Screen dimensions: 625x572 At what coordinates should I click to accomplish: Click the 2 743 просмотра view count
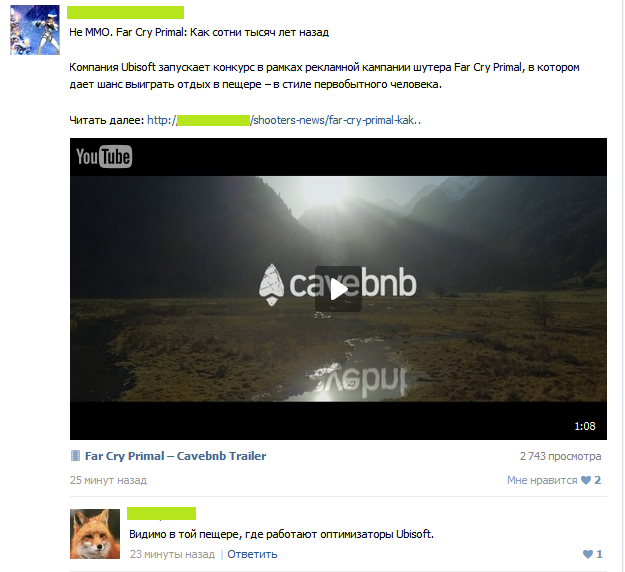click(560, 456)
